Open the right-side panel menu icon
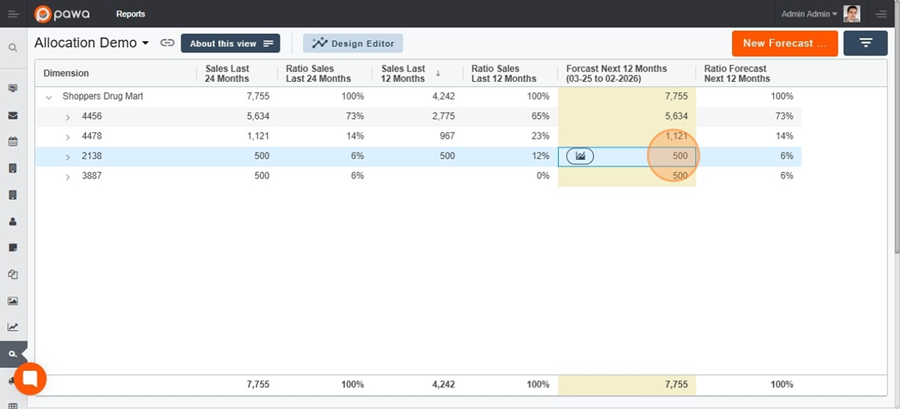The height and width of the screenshot is (409, 900). coord(881,14)
